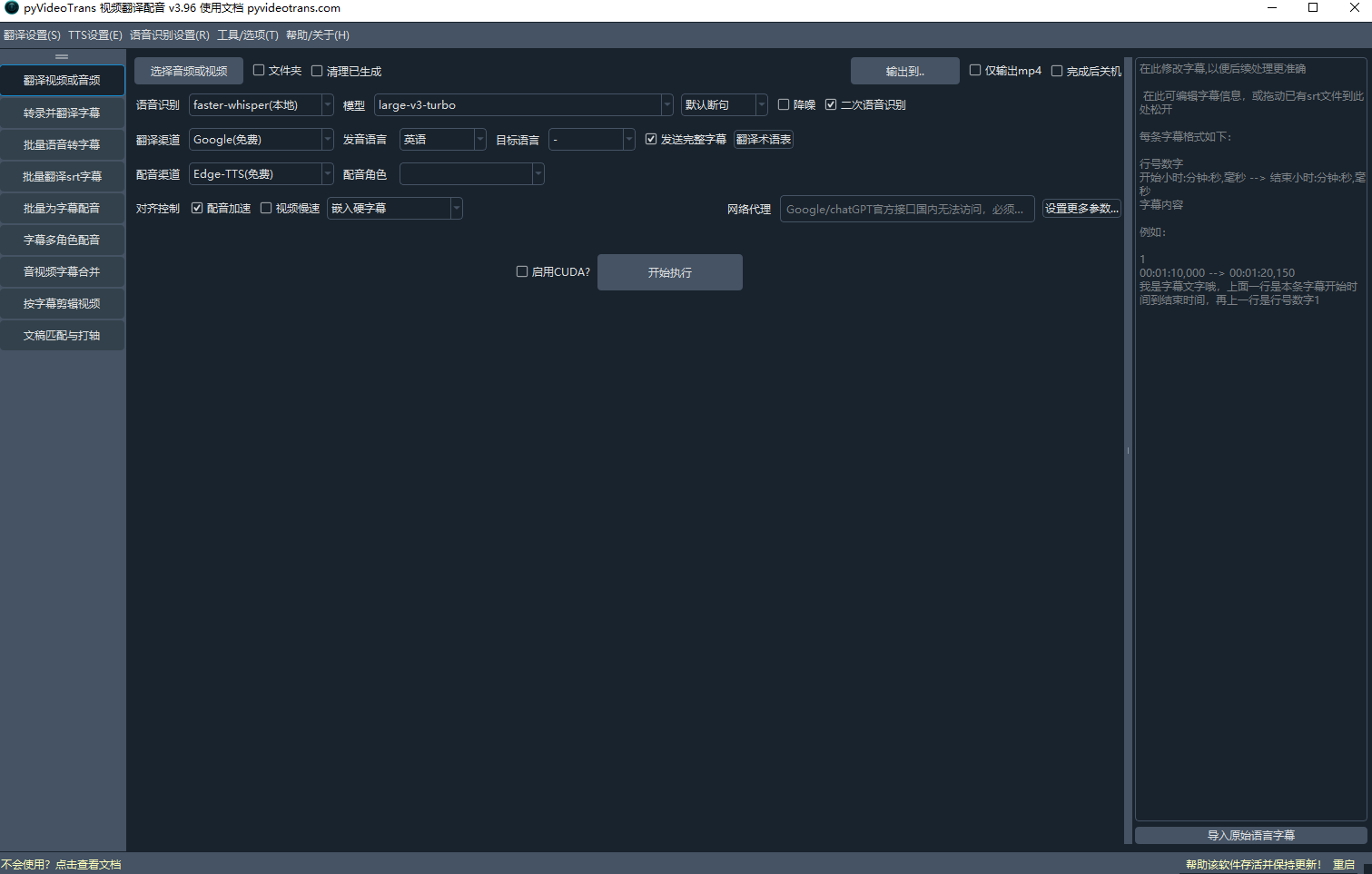1372x874 pixels.
Task: Uncheck 二次语音识别 option
Action: [x=831, y=105]
